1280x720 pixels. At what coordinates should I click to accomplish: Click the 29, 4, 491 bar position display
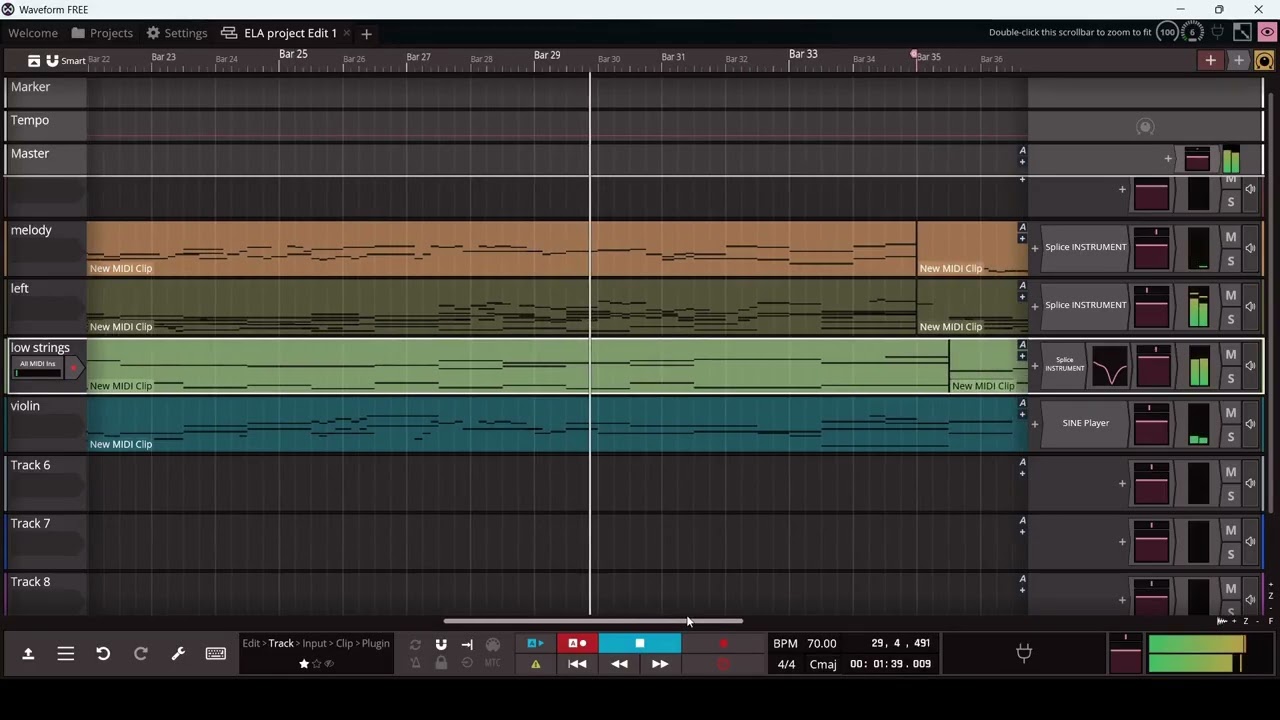(900, 644)
